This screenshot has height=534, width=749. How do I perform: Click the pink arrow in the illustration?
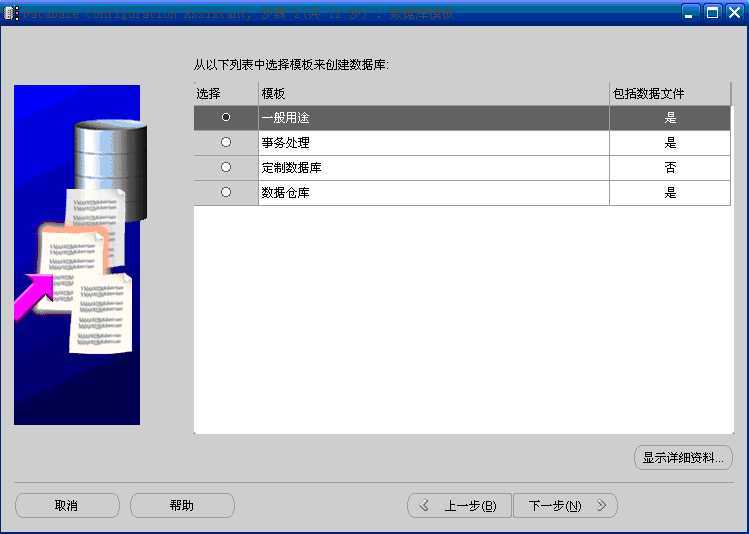point(33,295)
